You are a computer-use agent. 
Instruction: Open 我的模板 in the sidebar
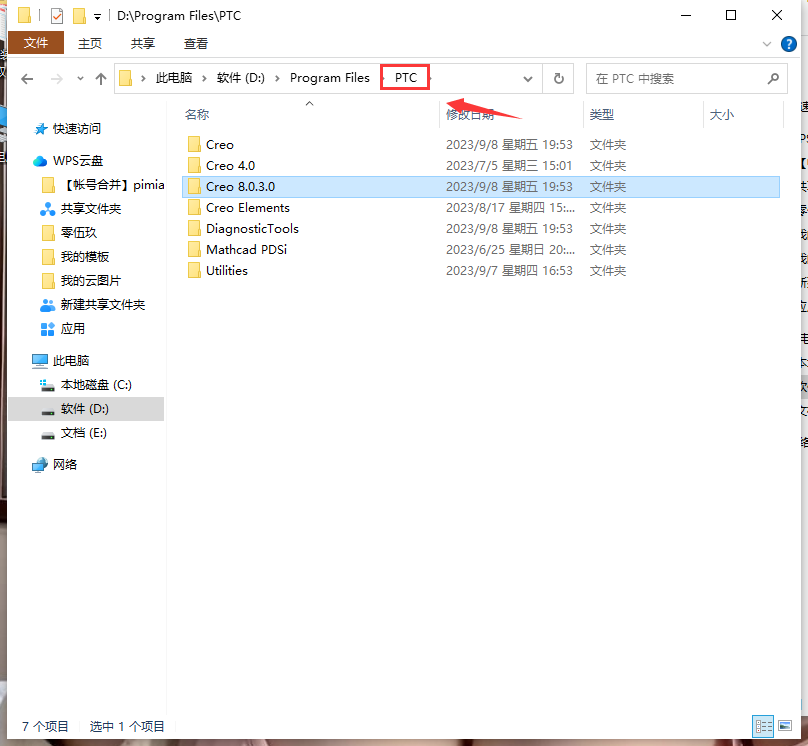tap(85, 257)
